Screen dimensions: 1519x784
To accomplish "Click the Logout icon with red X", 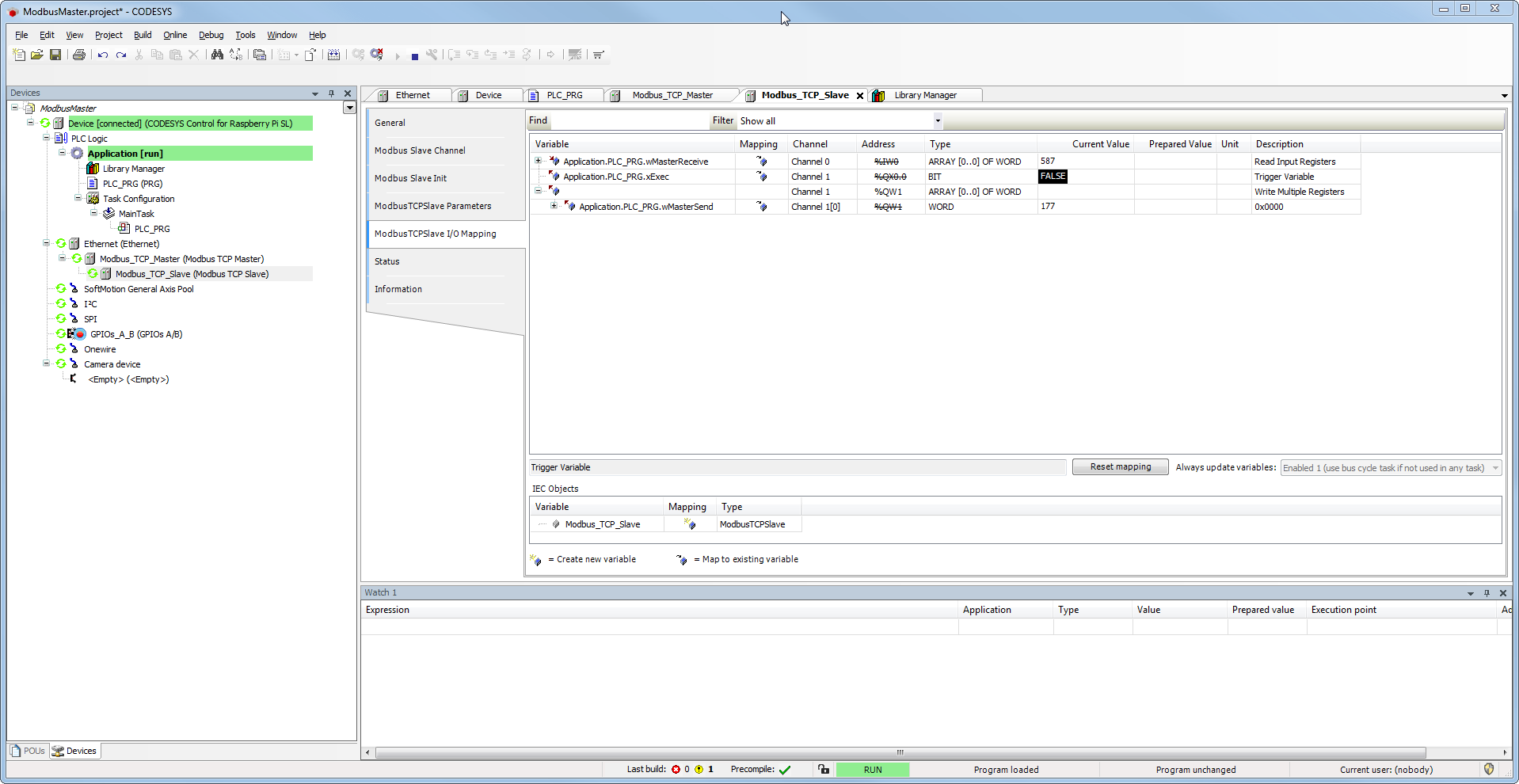I will [x=377, y=55].
